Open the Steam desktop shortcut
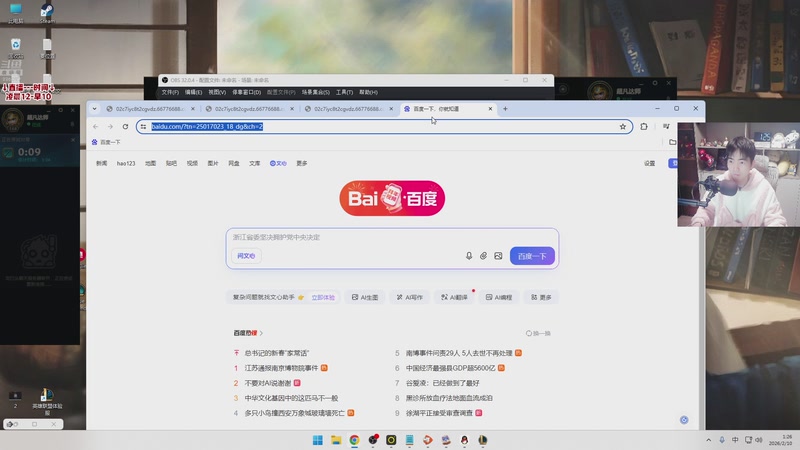This screenshot has height=450, width=800. 47,13
